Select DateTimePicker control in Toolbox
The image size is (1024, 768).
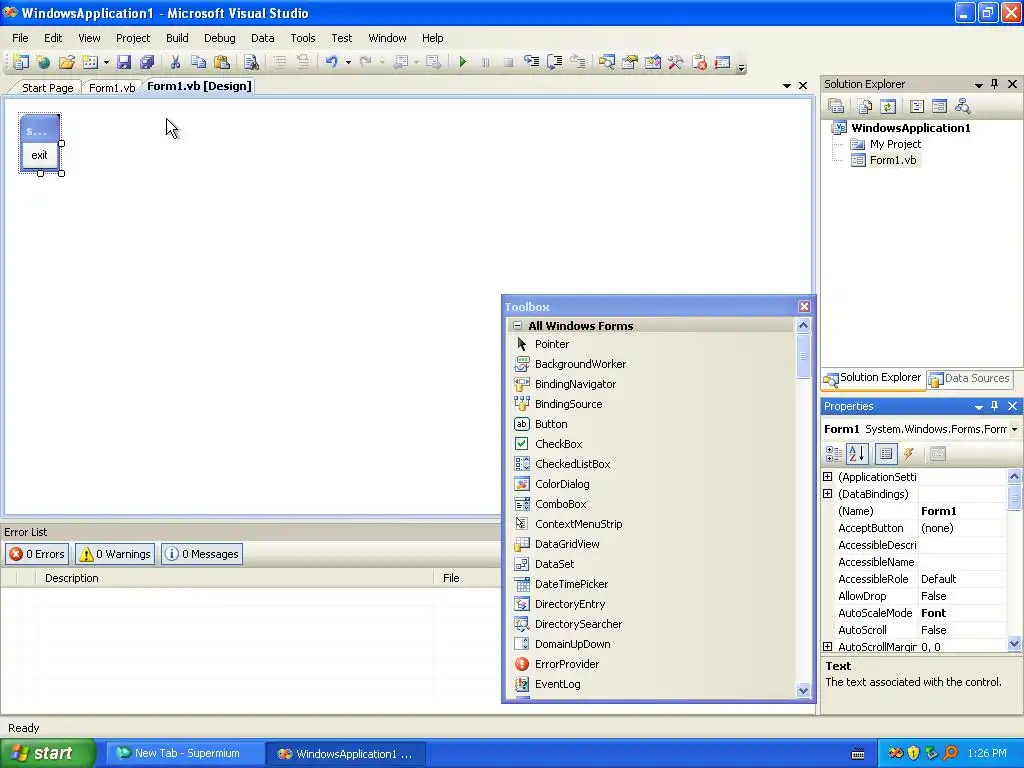[x=571, y=584]
